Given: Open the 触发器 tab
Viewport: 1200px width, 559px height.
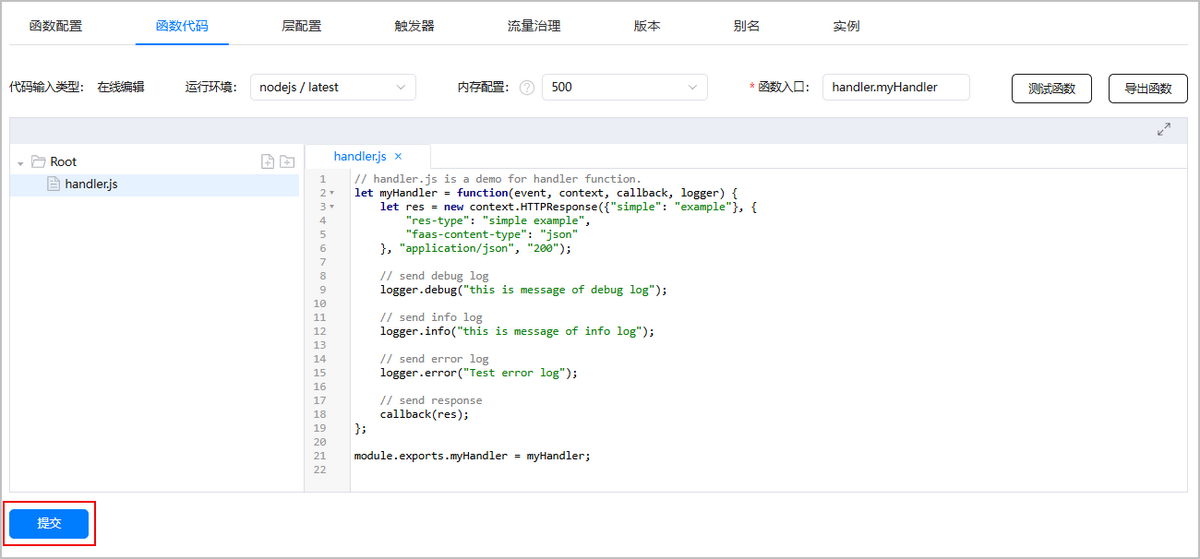Looking at the screenshot, I should point(414,26).
